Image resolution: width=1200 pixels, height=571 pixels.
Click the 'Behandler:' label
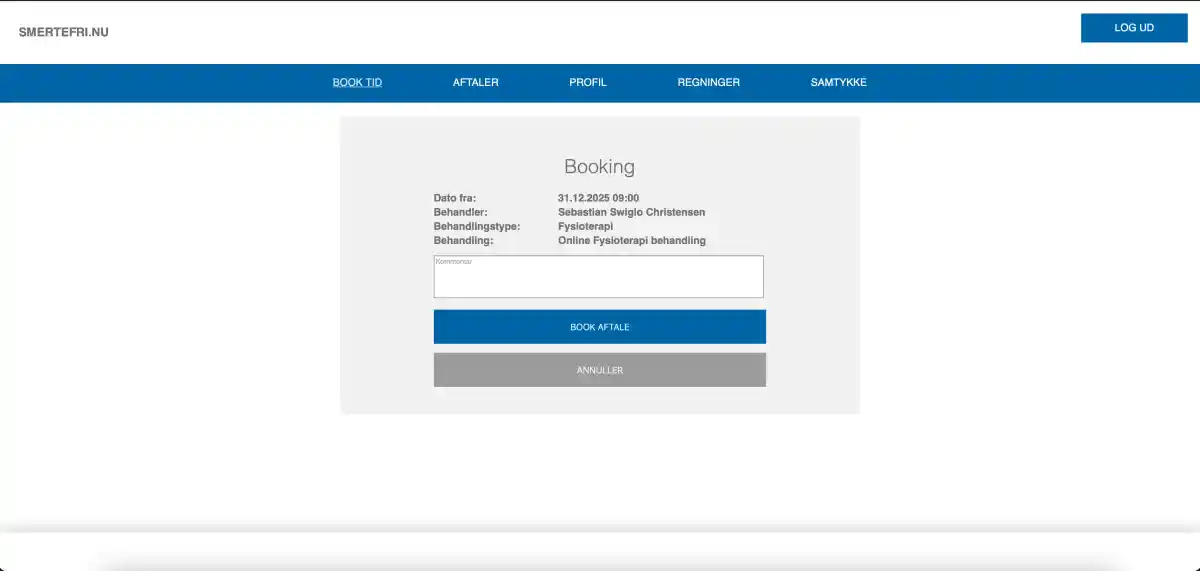tap(460, 212)
